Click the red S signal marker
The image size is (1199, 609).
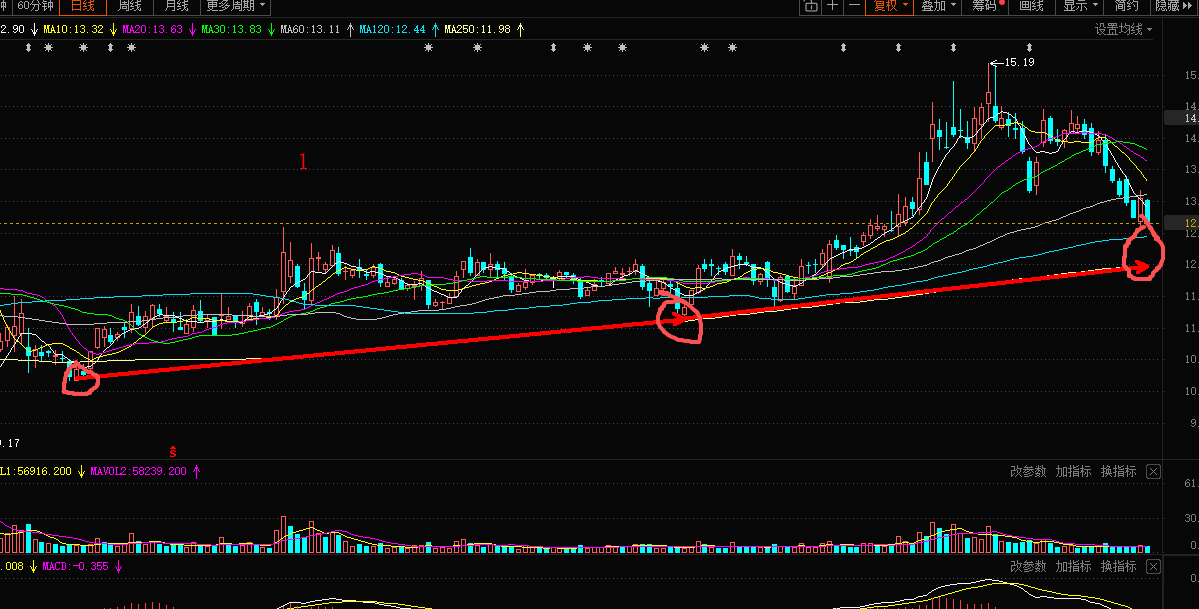[173, 452]
